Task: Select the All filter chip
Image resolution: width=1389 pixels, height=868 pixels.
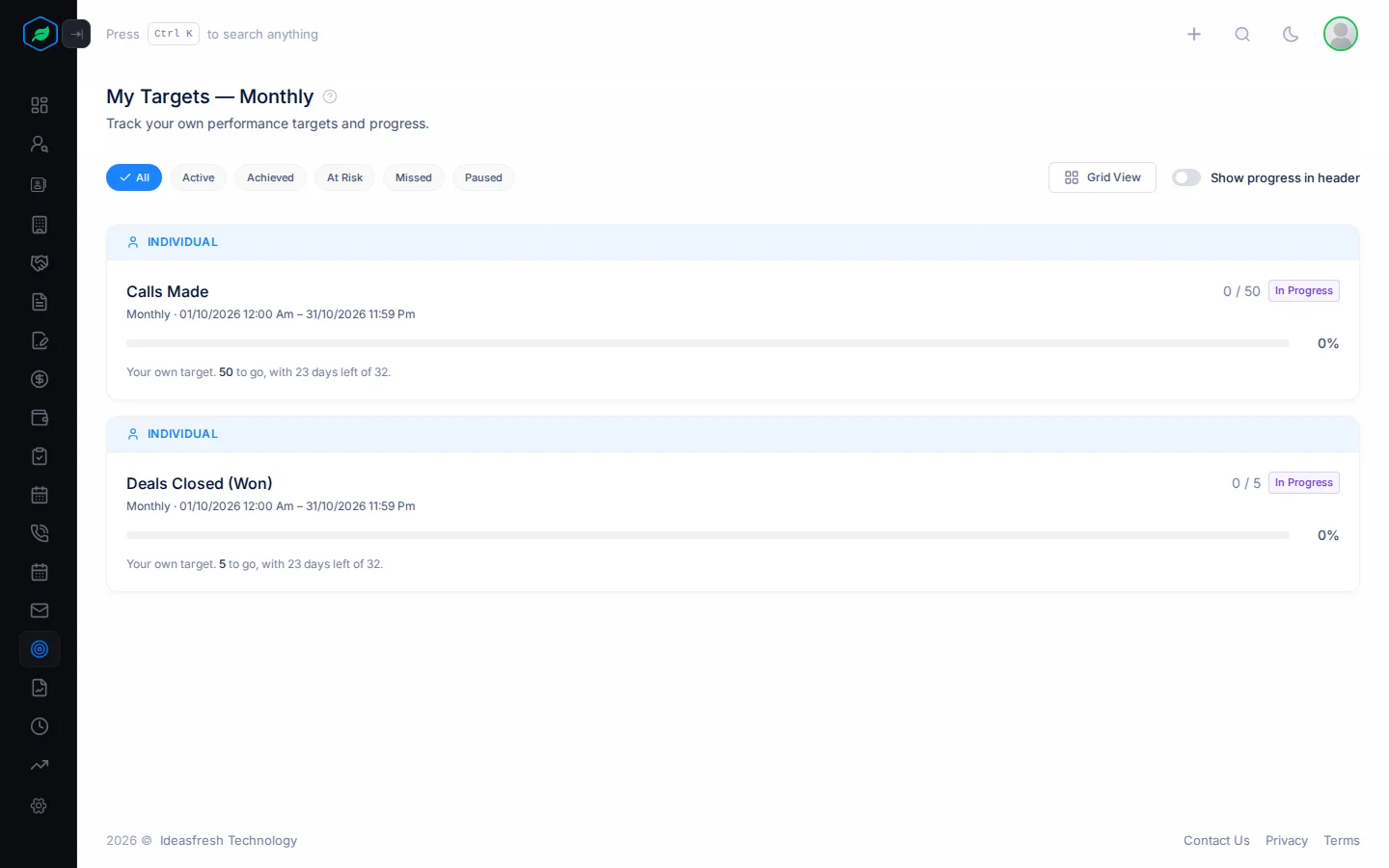Action: click(x=134, y=177)
